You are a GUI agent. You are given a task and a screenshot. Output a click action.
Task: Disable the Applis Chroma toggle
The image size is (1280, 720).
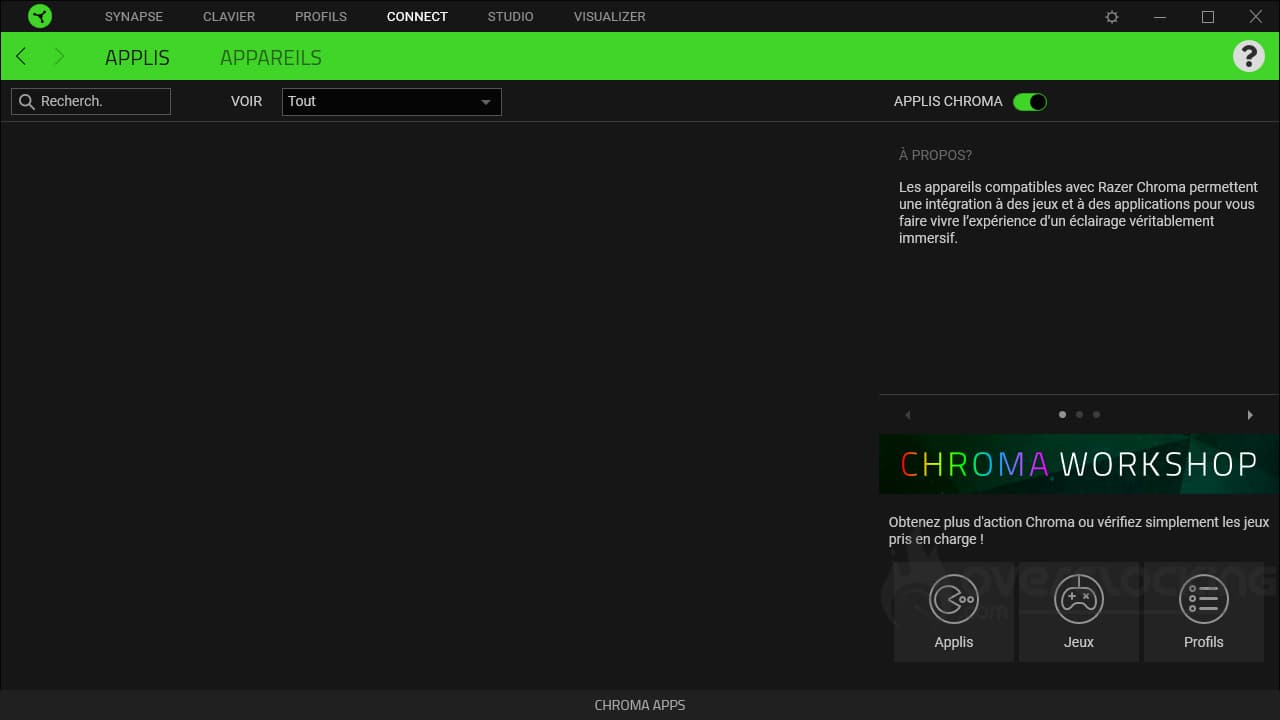click(1030, 102)
